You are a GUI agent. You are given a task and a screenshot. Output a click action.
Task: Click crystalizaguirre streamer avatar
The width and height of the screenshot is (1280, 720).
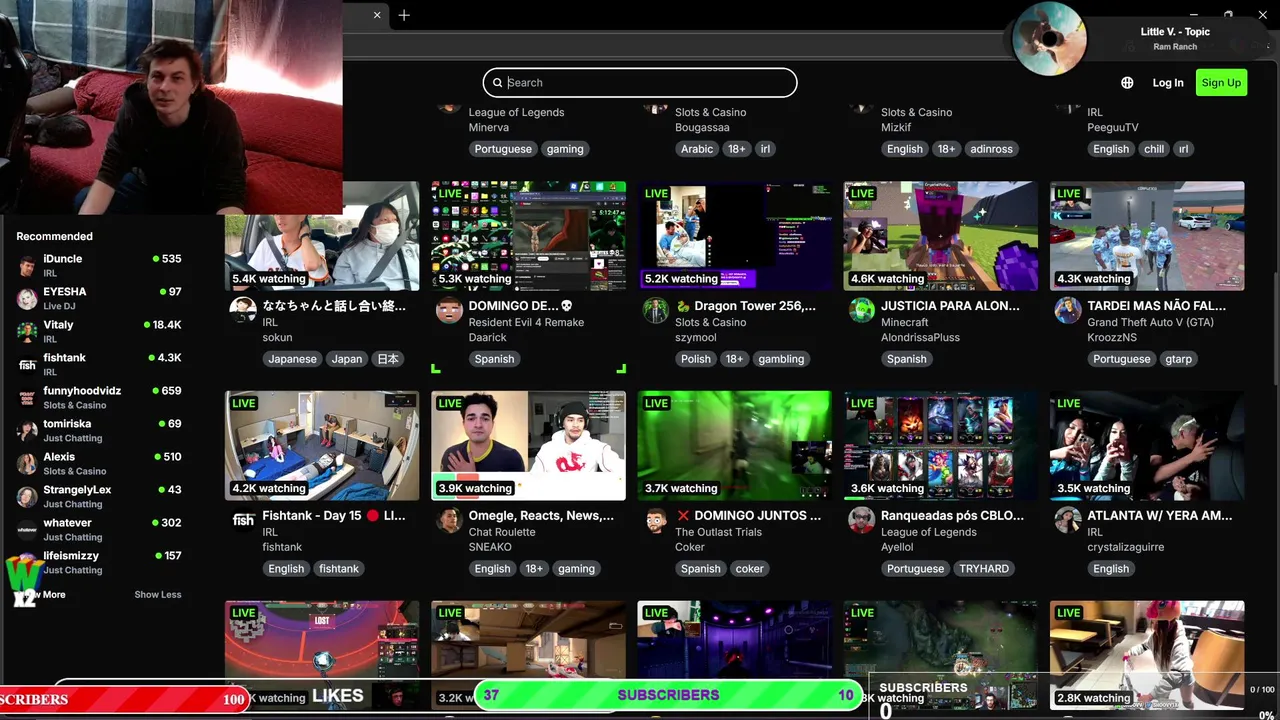pyautogui.click(x=1067, y=520)
